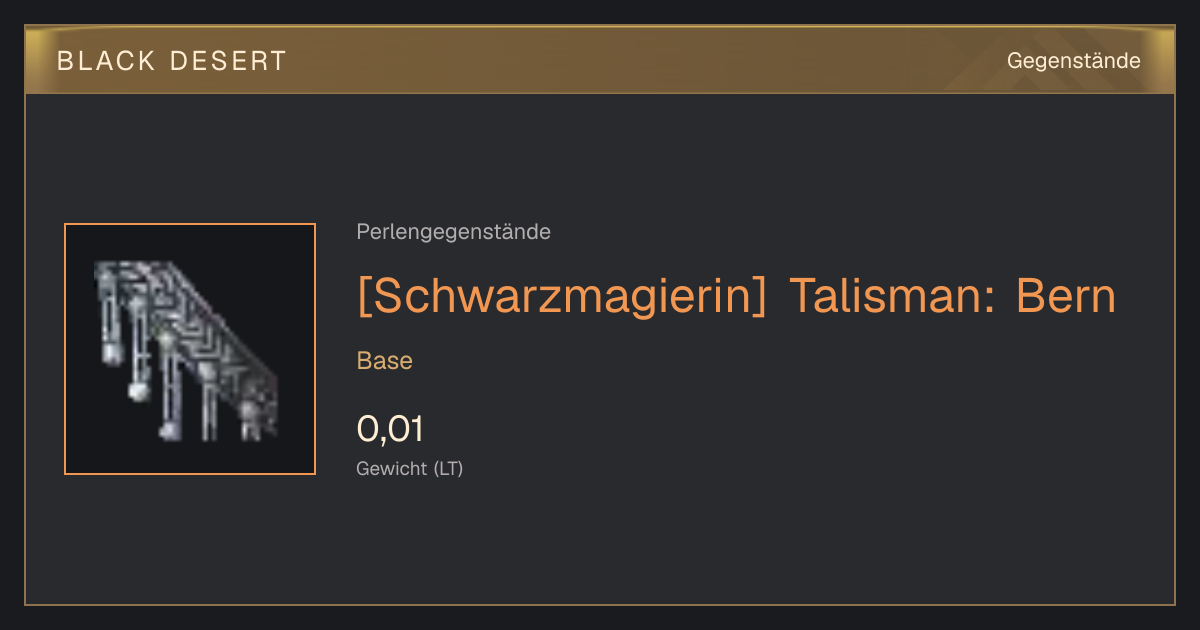
Task: Click the talisman item icon
Action: [x=190, y=349]
